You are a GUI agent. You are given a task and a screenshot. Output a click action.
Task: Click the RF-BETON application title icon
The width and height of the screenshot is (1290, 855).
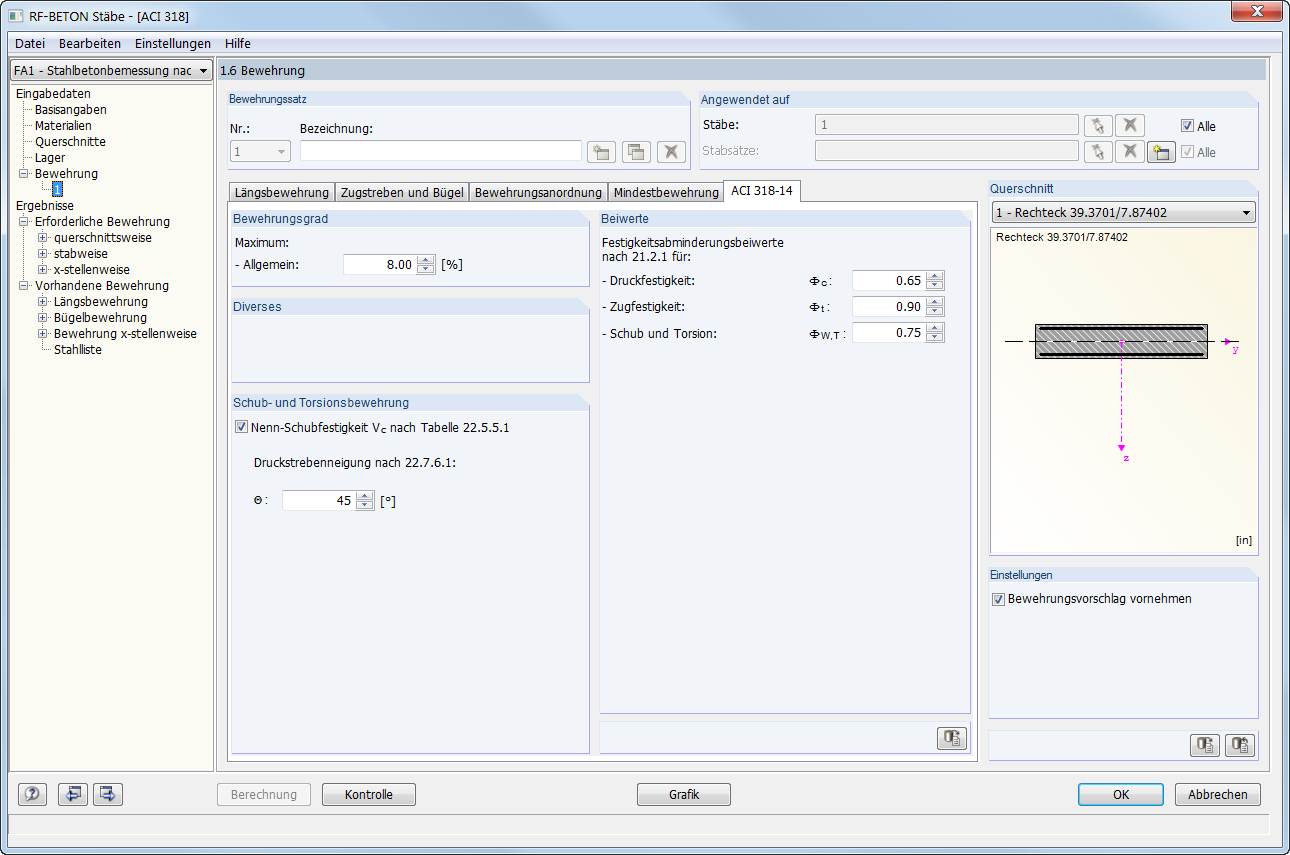15,16
